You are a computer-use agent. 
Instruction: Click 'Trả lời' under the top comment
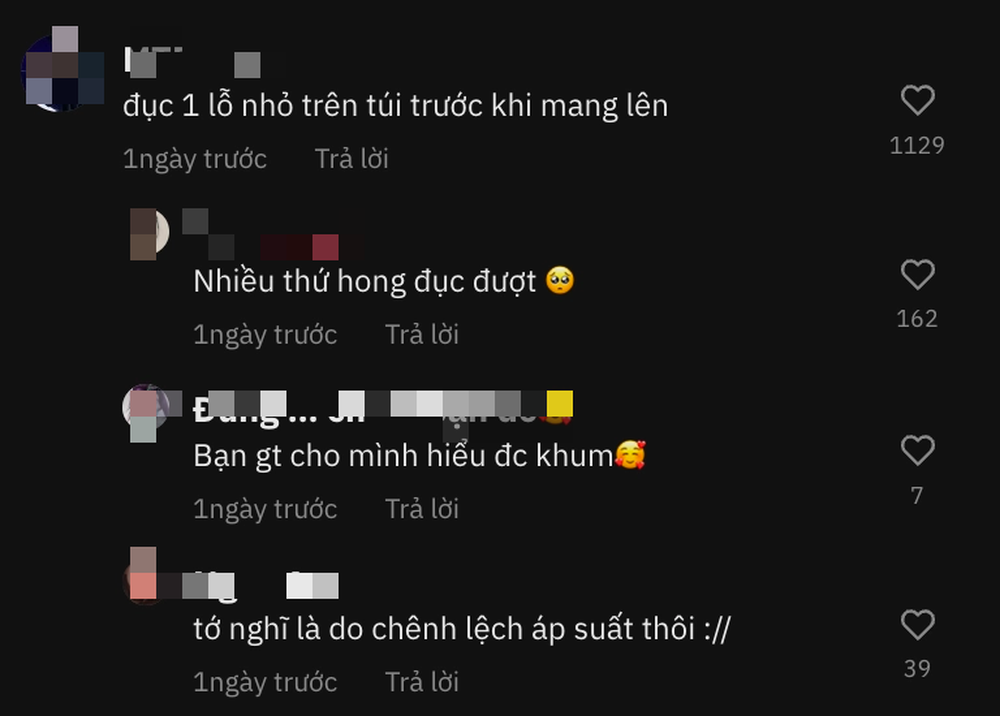pos(351,159)
